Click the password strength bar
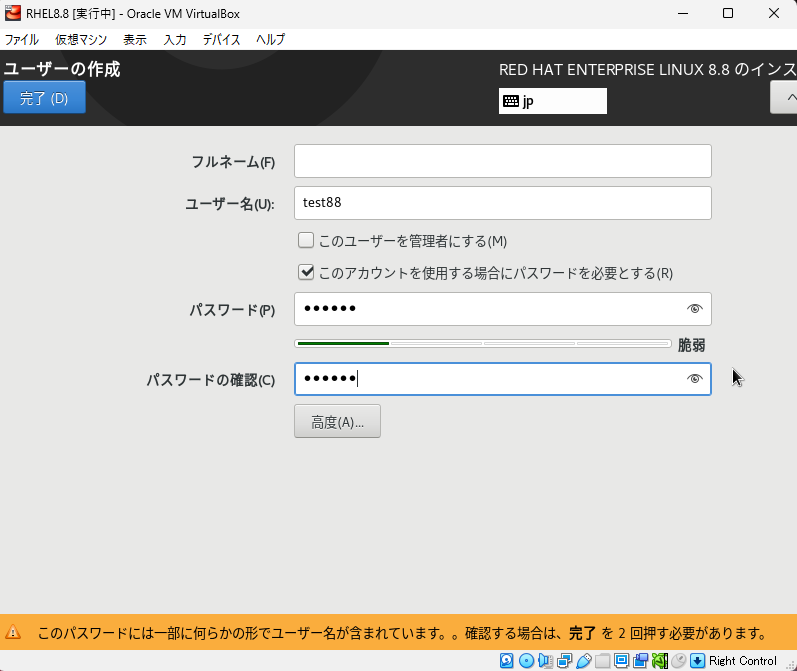This screenshot has width=797, height=671. click(483, 344)
